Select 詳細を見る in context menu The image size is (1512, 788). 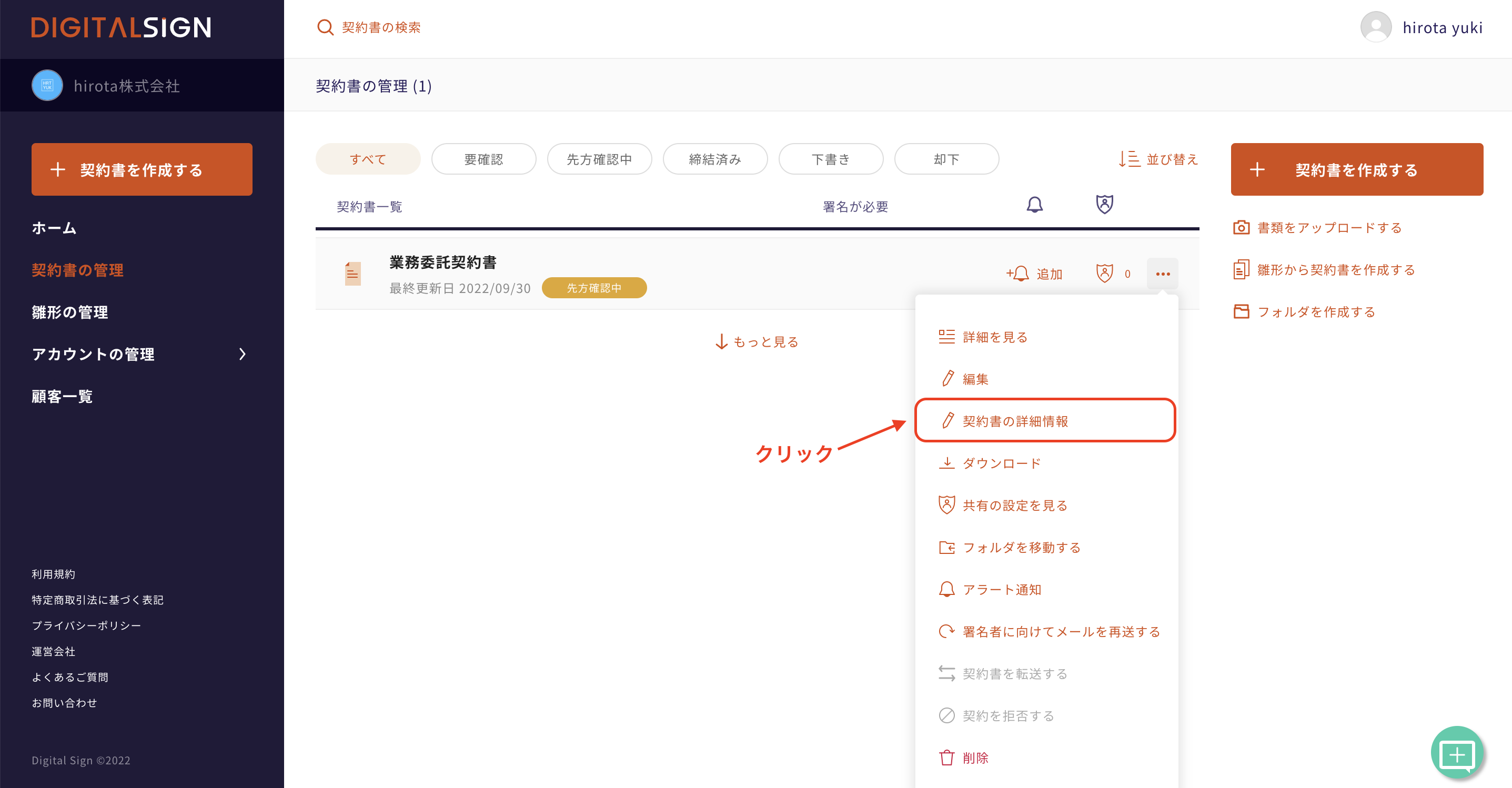tap(1046, 337)
